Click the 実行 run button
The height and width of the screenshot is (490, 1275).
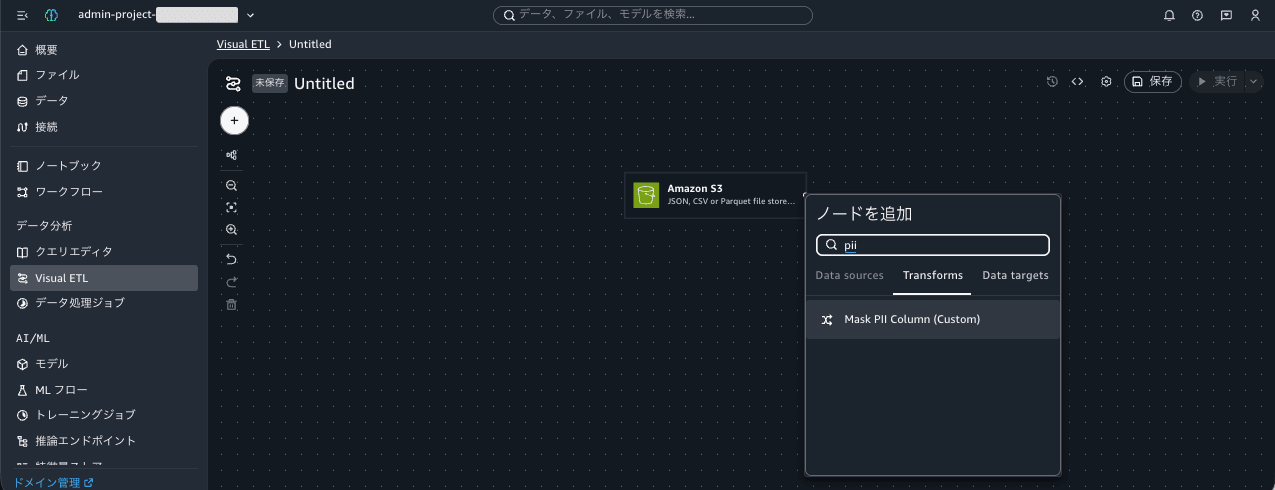coord(1217,82)
